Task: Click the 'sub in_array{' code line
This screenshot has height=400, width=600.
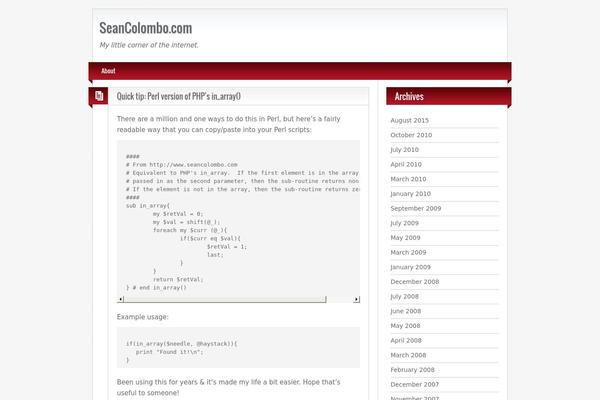Action: pos(148,206)
